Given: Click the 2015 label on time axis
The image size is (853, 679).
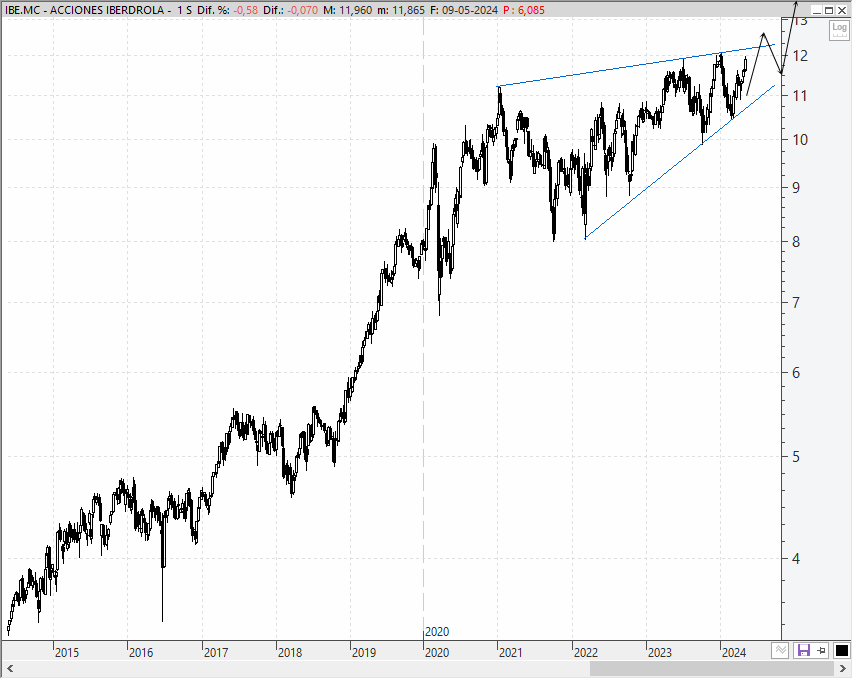Looking at the screenshot, I should [67, 652].
